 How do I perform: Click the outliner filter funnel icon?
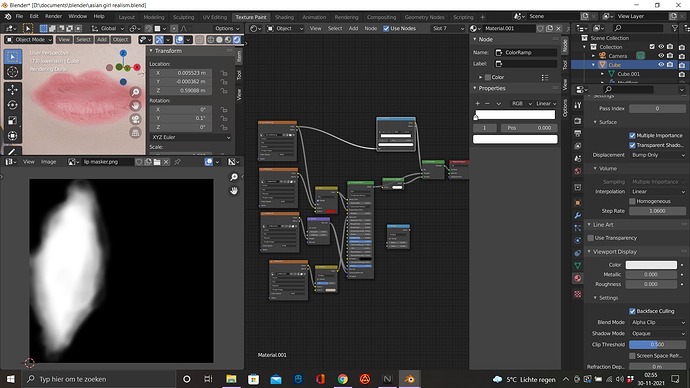tap(675, 28)
